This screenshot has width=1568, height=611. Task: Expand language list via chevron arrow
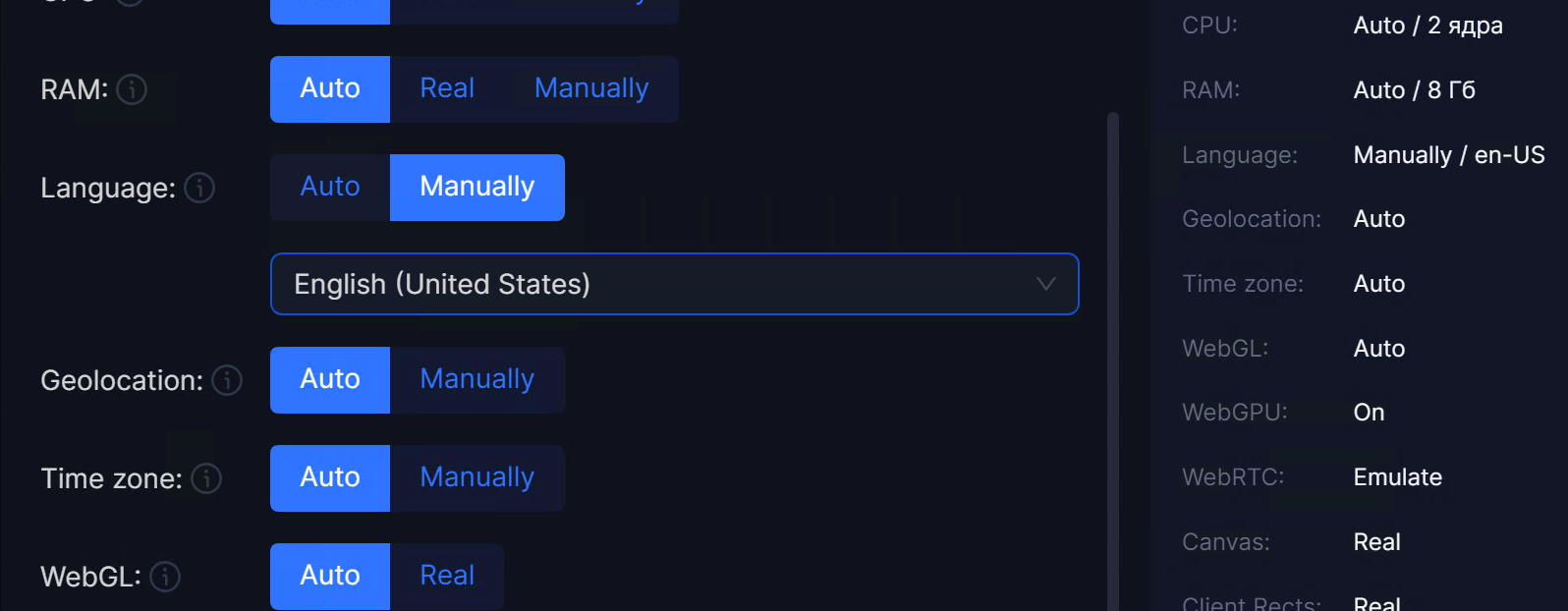click(1045, 284)
